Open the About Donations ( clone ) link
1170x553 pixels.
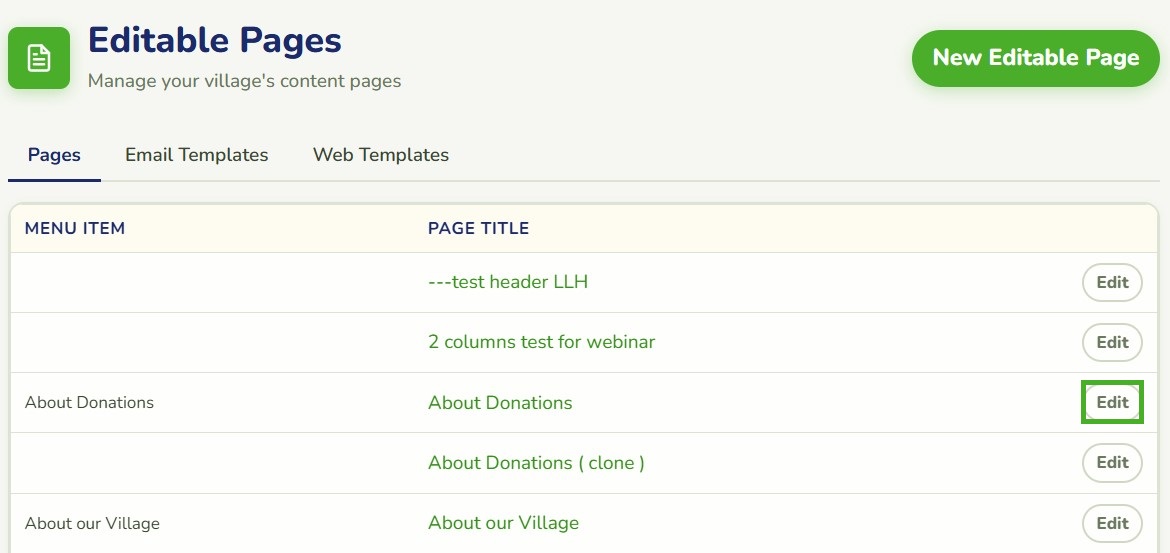[536, 463]
